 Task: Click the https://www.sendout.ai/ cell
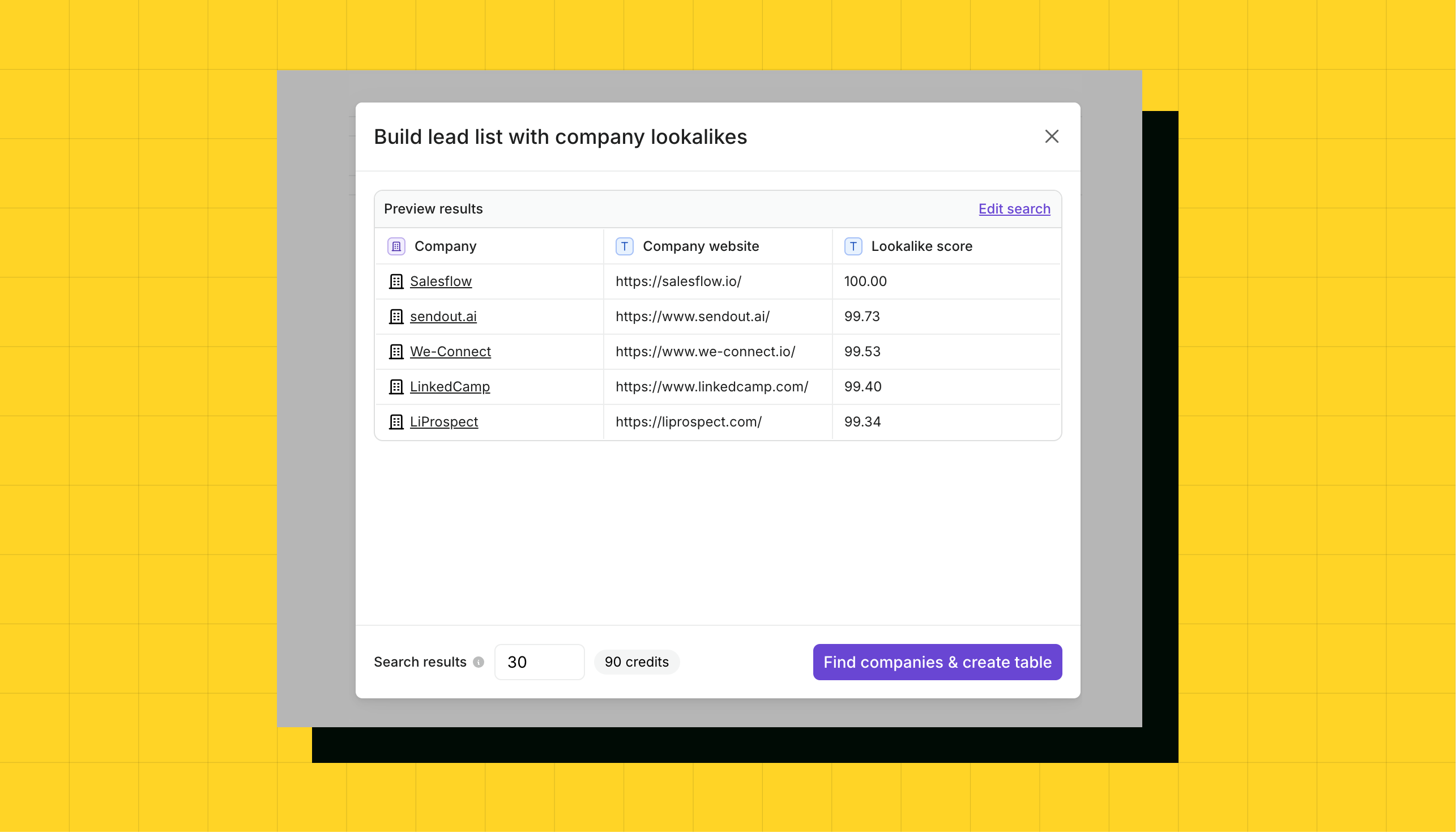click(x=718, y=316)
